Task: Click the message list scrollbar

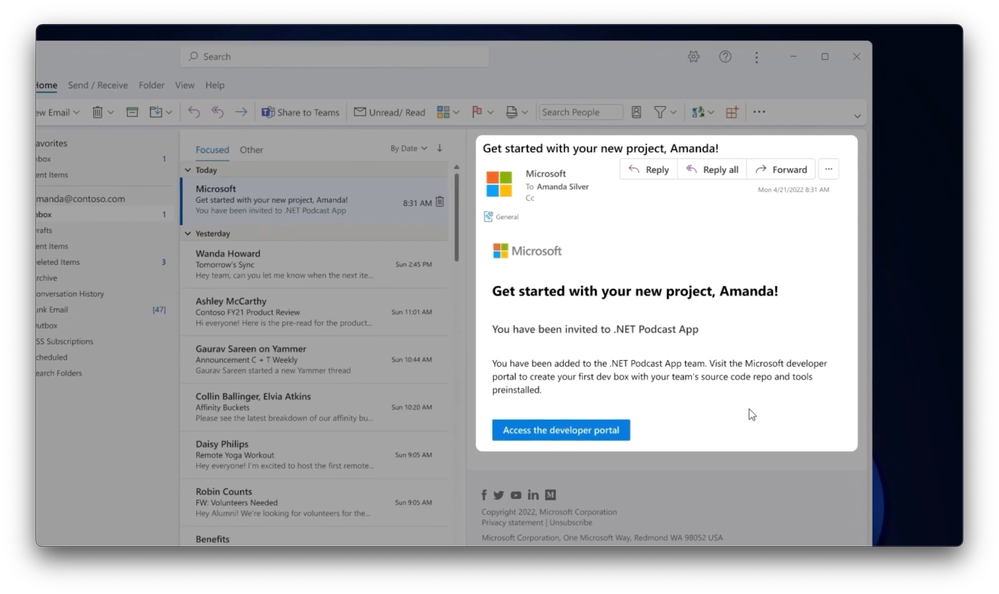Action: click(x=456, y=217)
